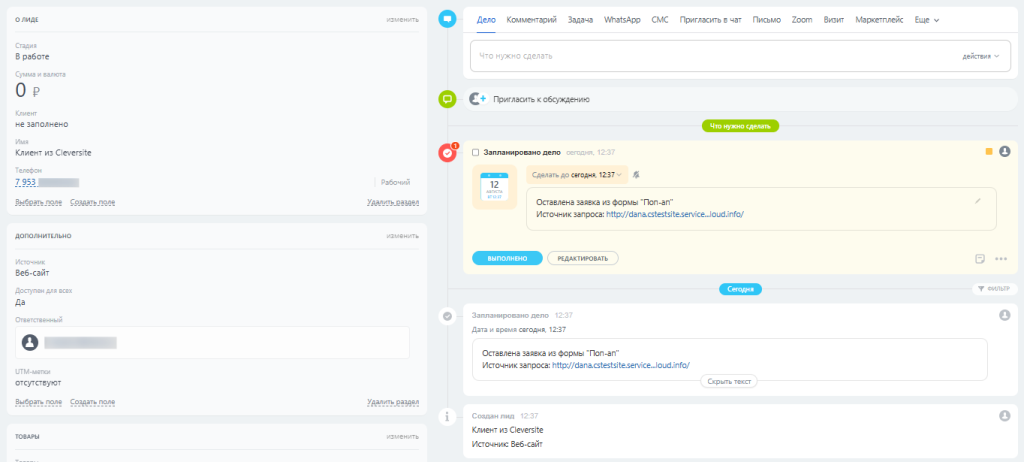
Task: Open the 'ФИЛЬТР' timeline filter
Action: click(993, 289)
